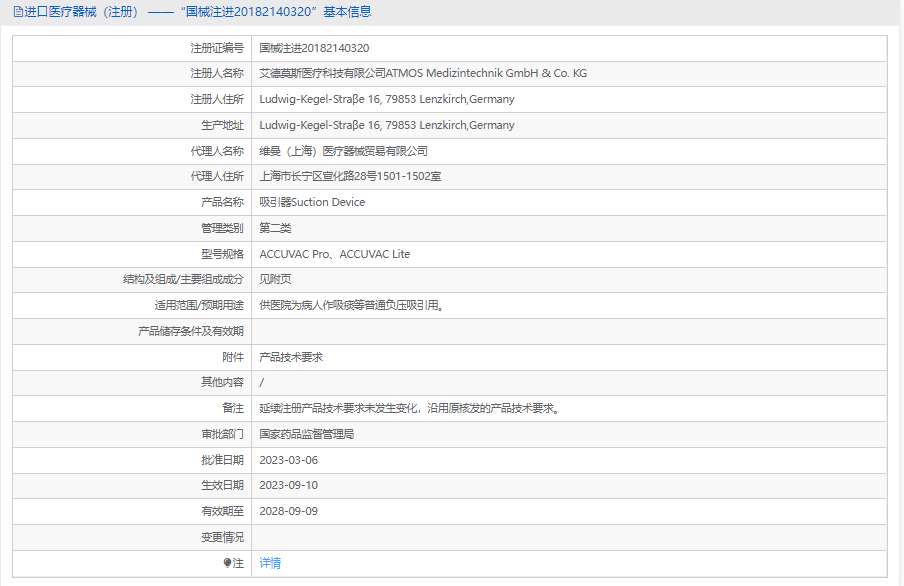The width and height of the screenshot is (904, 586).
Task: Click the 管理类别 label
Action: pos(222,228)
